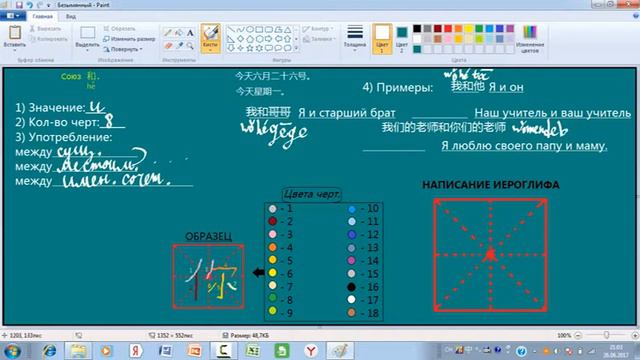Click the Crop (Обрезать) button
This screenshot has width=640, height=360.
(119, 29)
